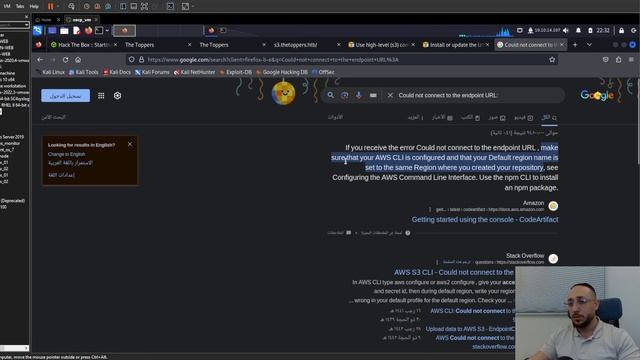Pause the VM with the orange pause icon
This screenshot has height=360, width=640.
pos(51,6)
